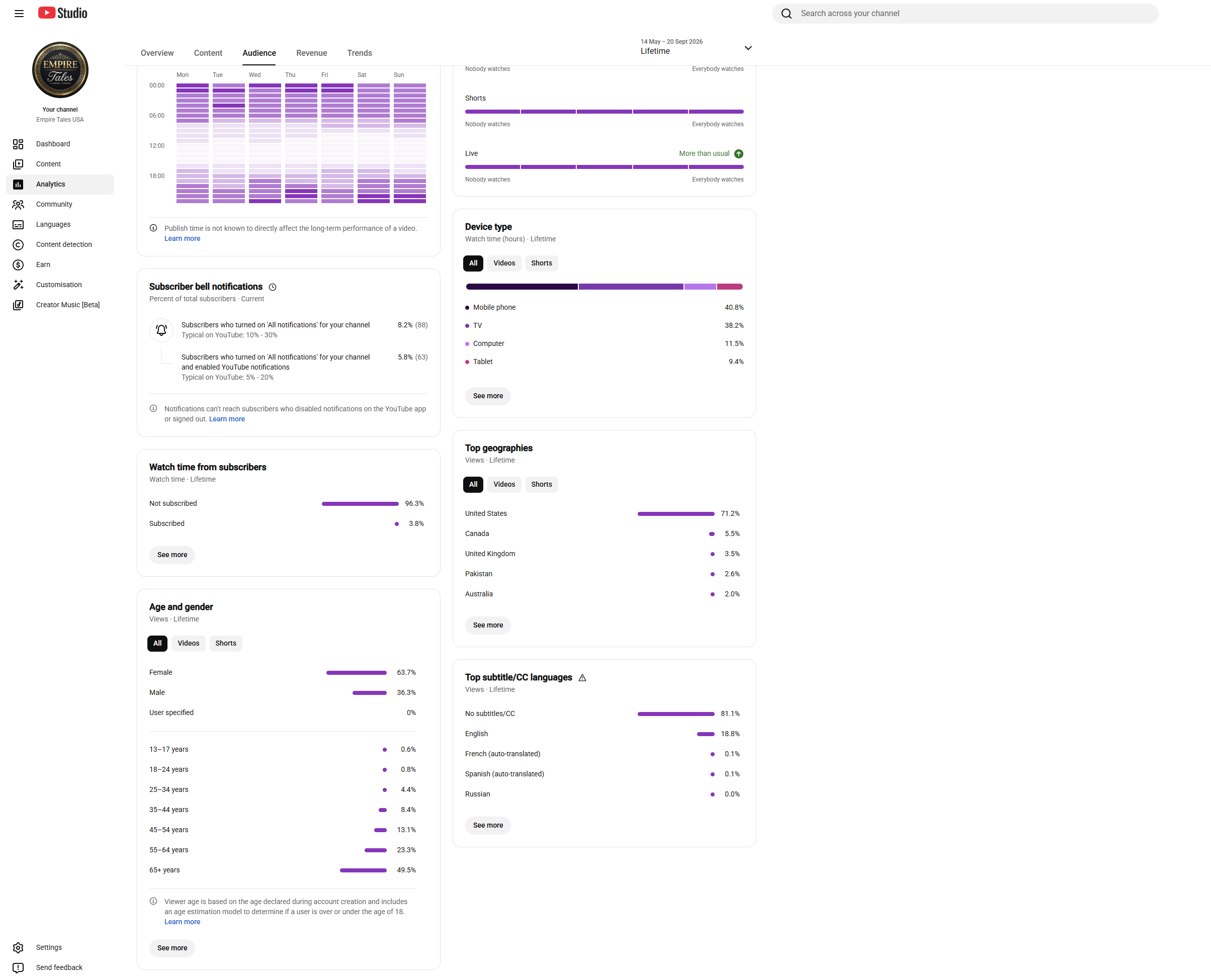1211x980 pixels.
Task: Select All filter in Top geographies
Action: click(x=473, y=484)
